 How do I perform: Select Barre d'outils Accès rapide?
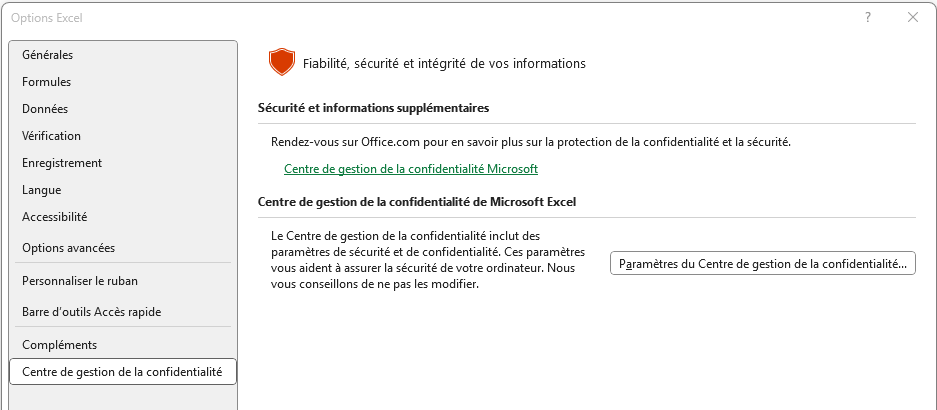91,312
